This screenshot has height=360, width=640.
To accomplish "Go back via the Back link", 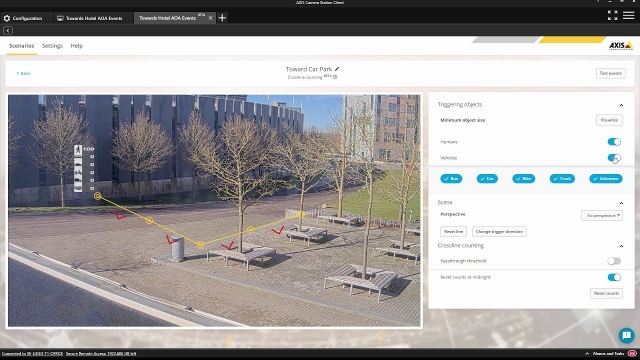I will tap(23, 73).
